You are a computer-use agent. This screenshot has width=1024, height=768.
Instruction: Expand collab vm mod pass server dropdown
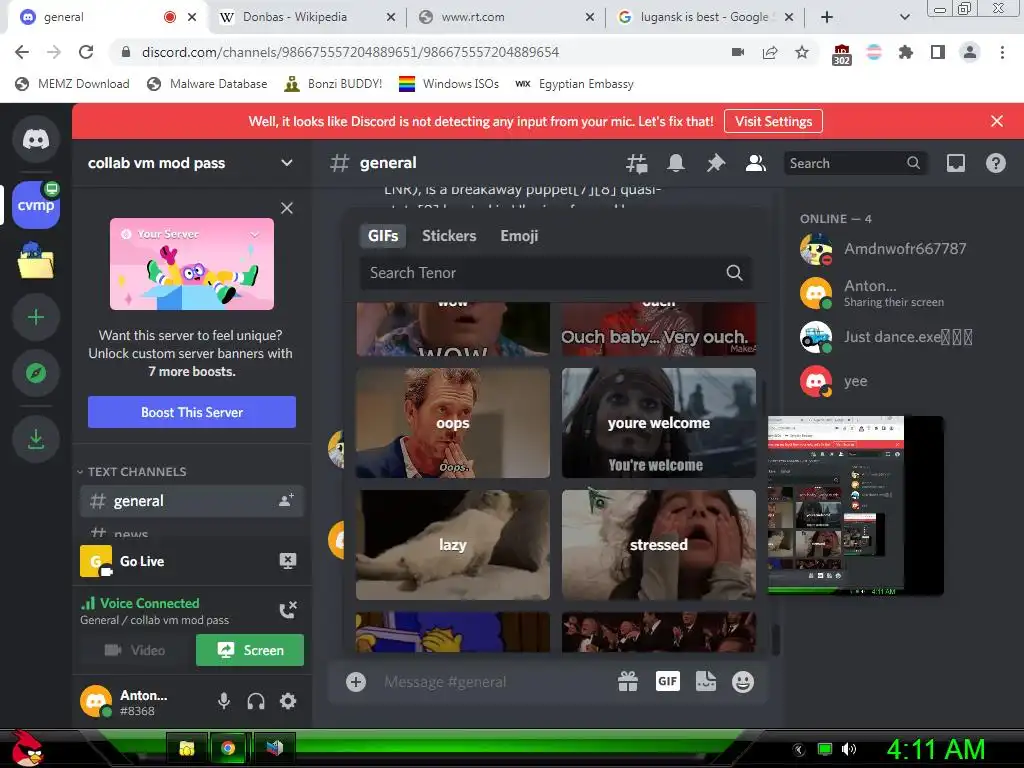tap(287, 163)
